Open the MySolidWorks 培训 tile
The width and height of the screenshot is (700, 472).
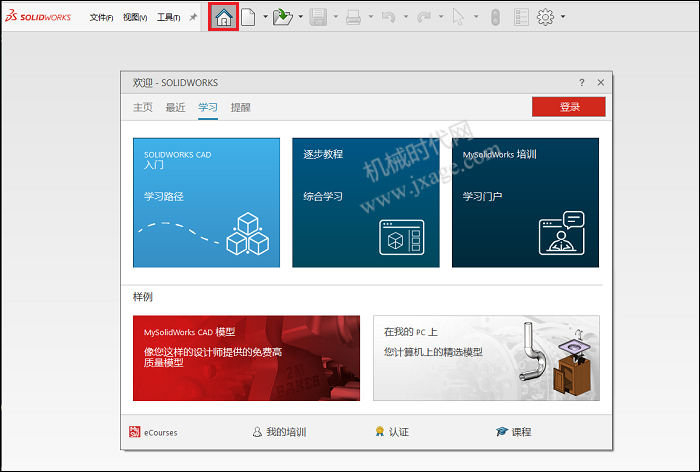525,203
